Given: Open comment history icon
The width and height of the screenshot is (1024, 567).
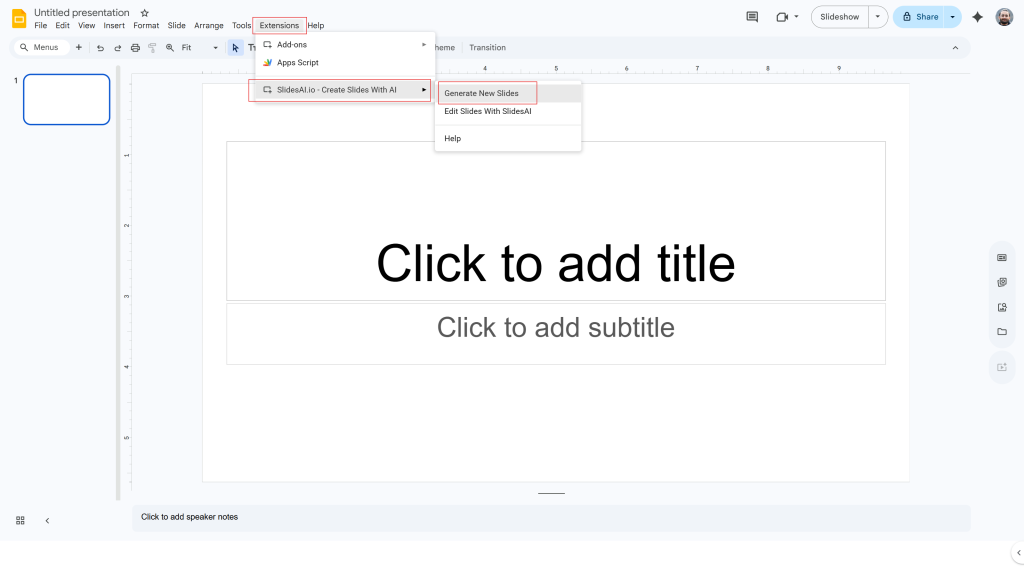Looking at the screenshot, I should [x=752, y=17].
